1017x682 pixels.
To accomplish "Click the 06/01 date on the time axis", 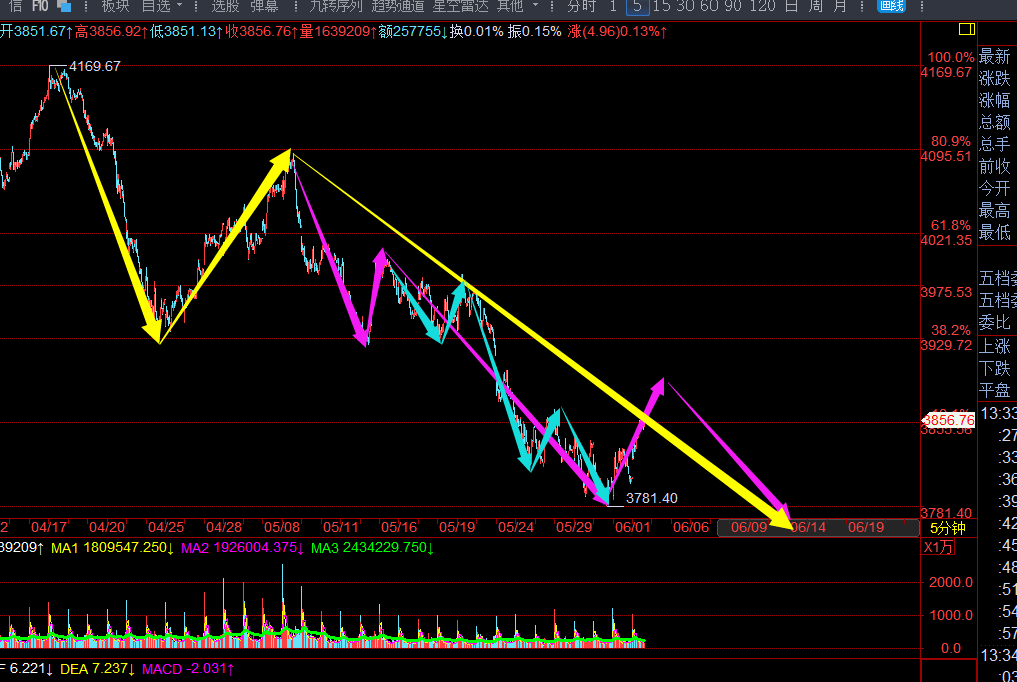I will pos(632,527).
